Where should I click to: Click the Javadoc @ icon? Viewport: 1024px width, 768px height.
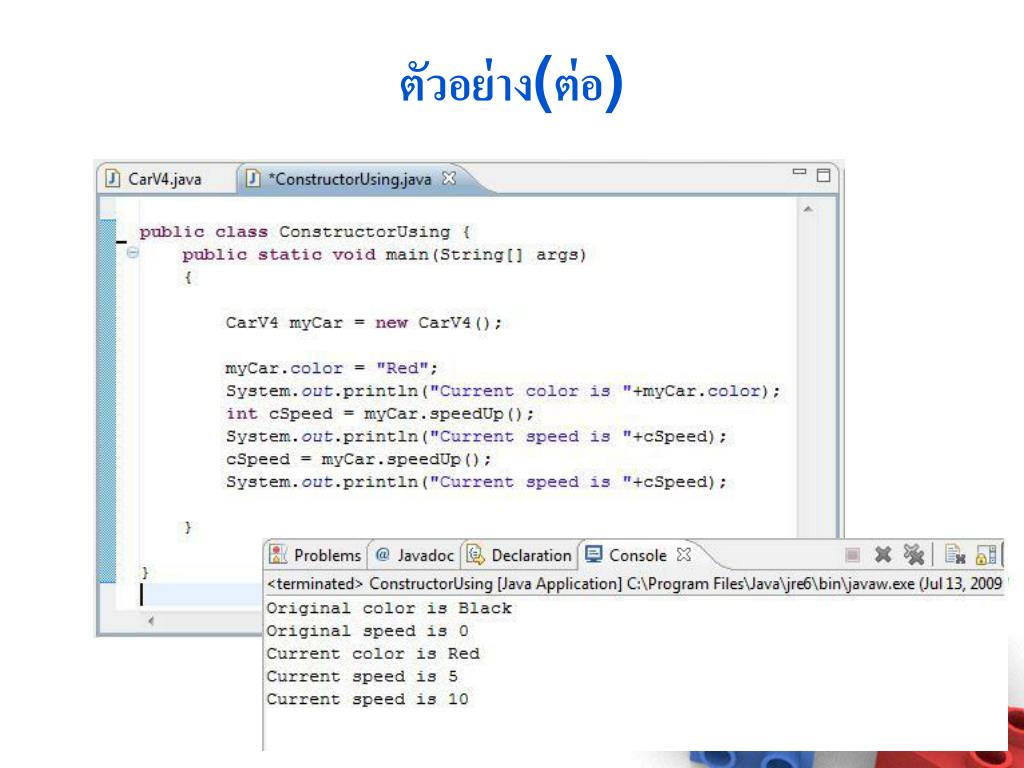[x=383, y=554]
